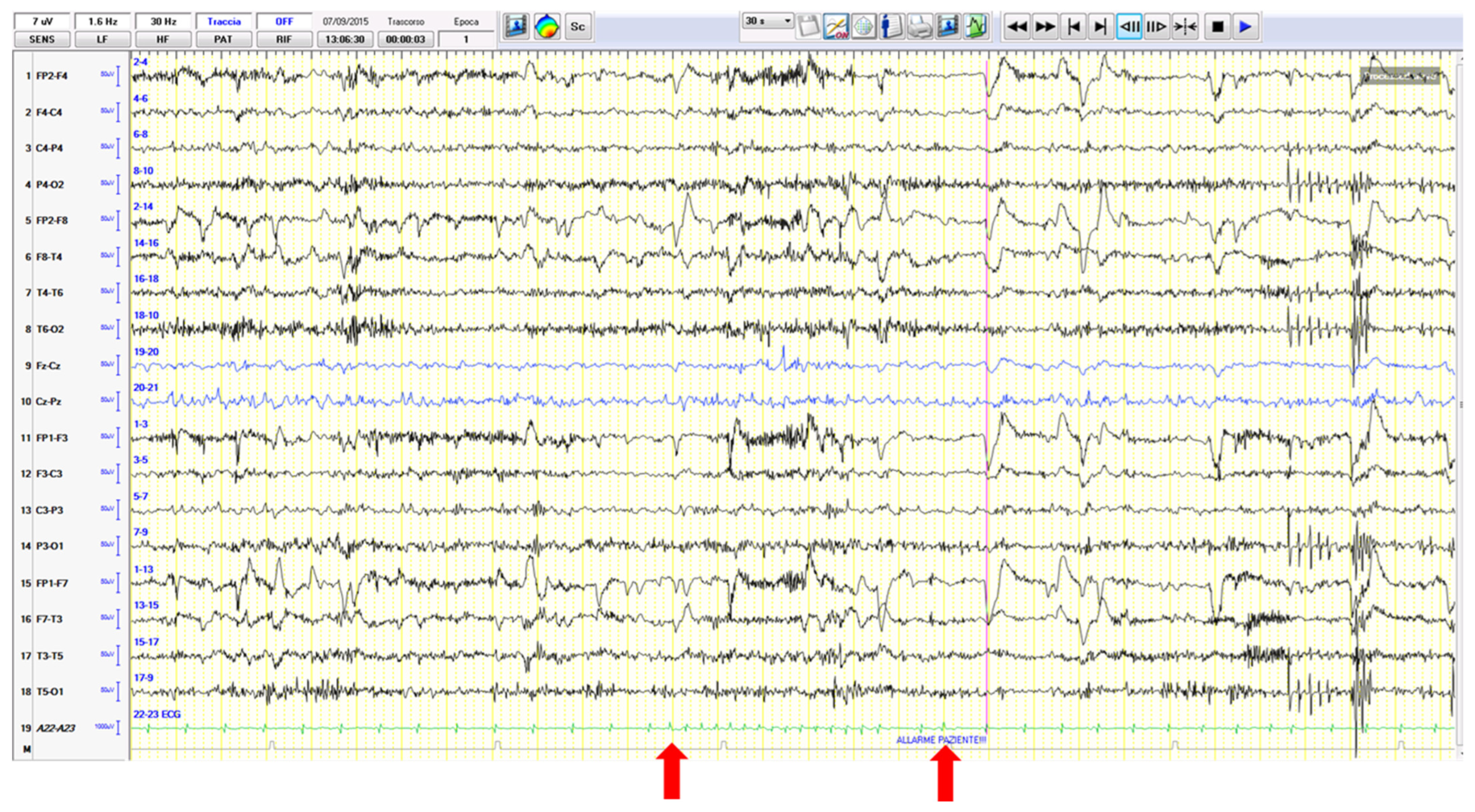Click the PAT menu button
Image resolution: width=1475 pixels, height=812 pixels.
(x=223, y=39)
